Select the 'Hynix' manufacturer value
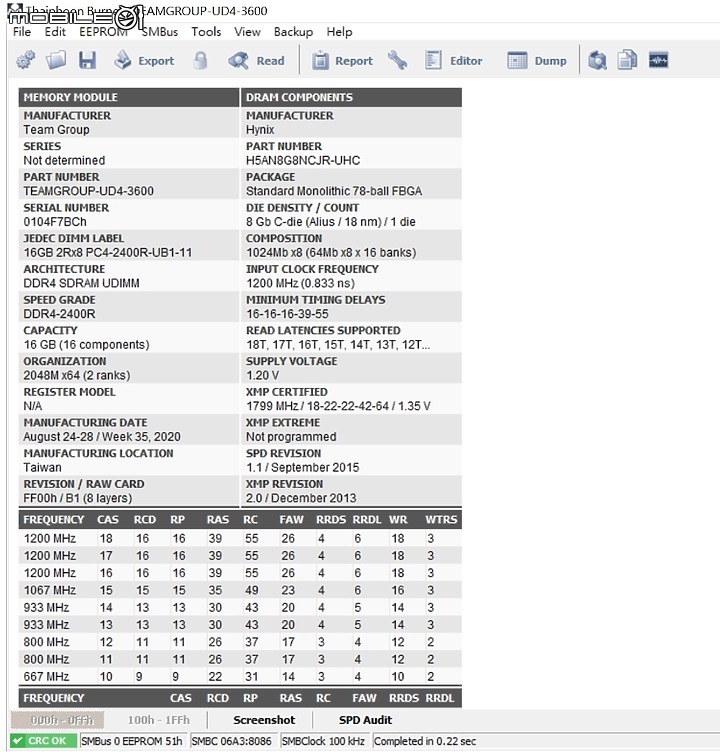The image size is (720, 752). point(260,129)
